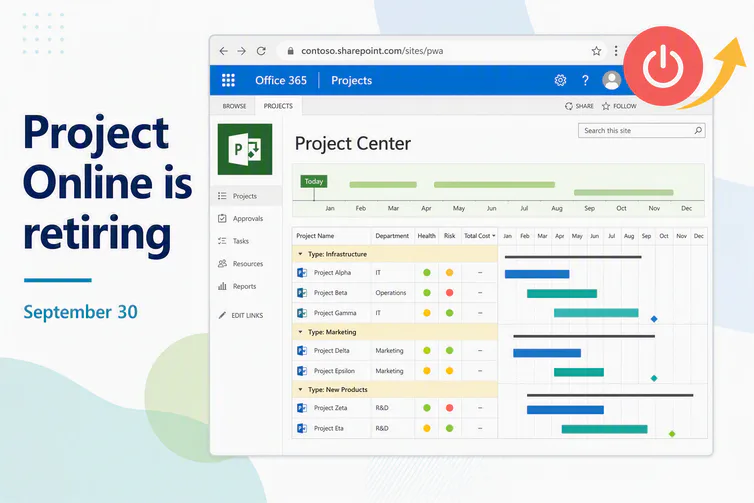Click the teal diamond milestone for Project Epsilon
754x503 pixels.
tap(654, 378)
